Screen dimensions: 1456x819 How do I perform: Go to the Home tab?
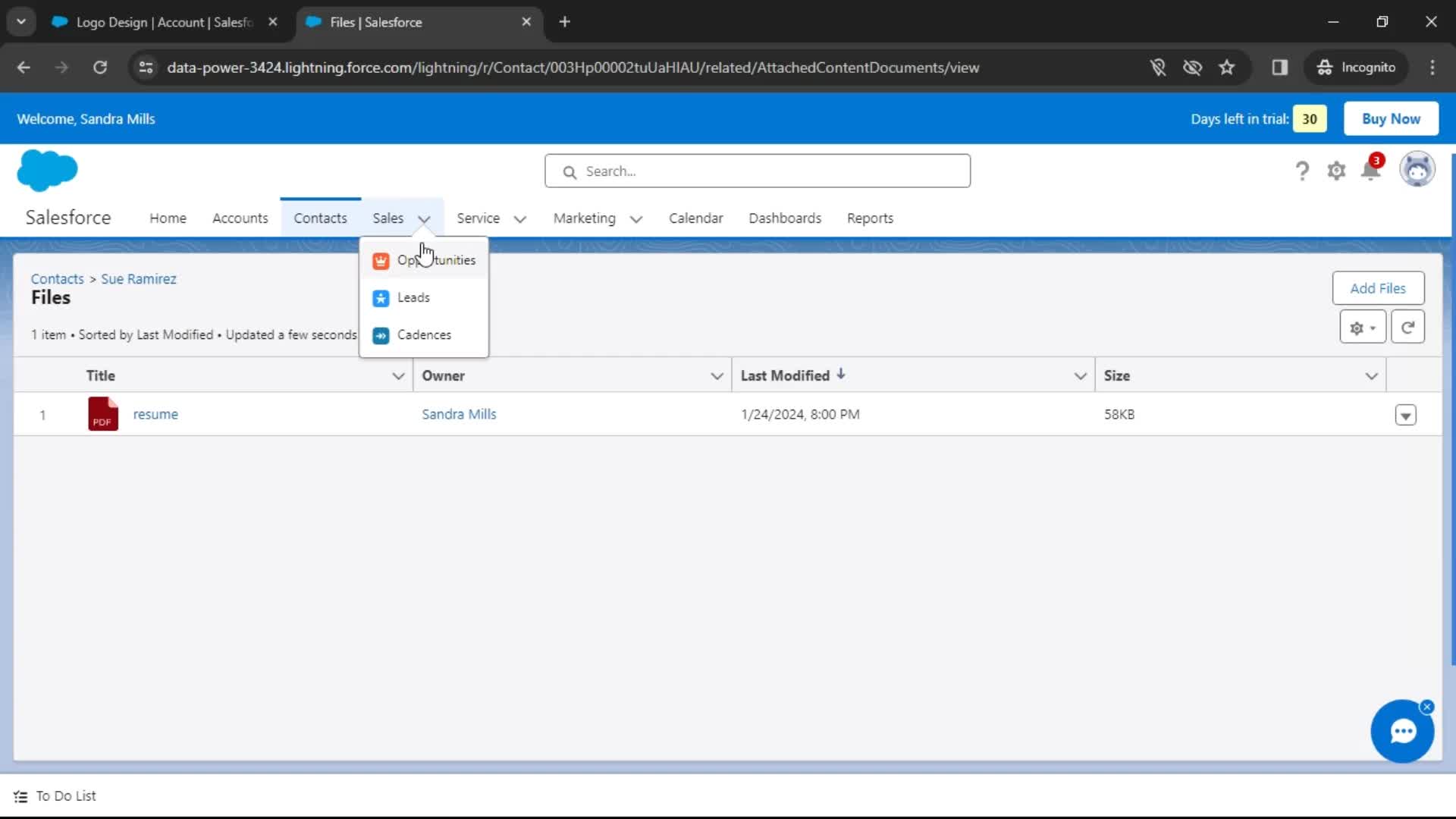pos(168,218)
